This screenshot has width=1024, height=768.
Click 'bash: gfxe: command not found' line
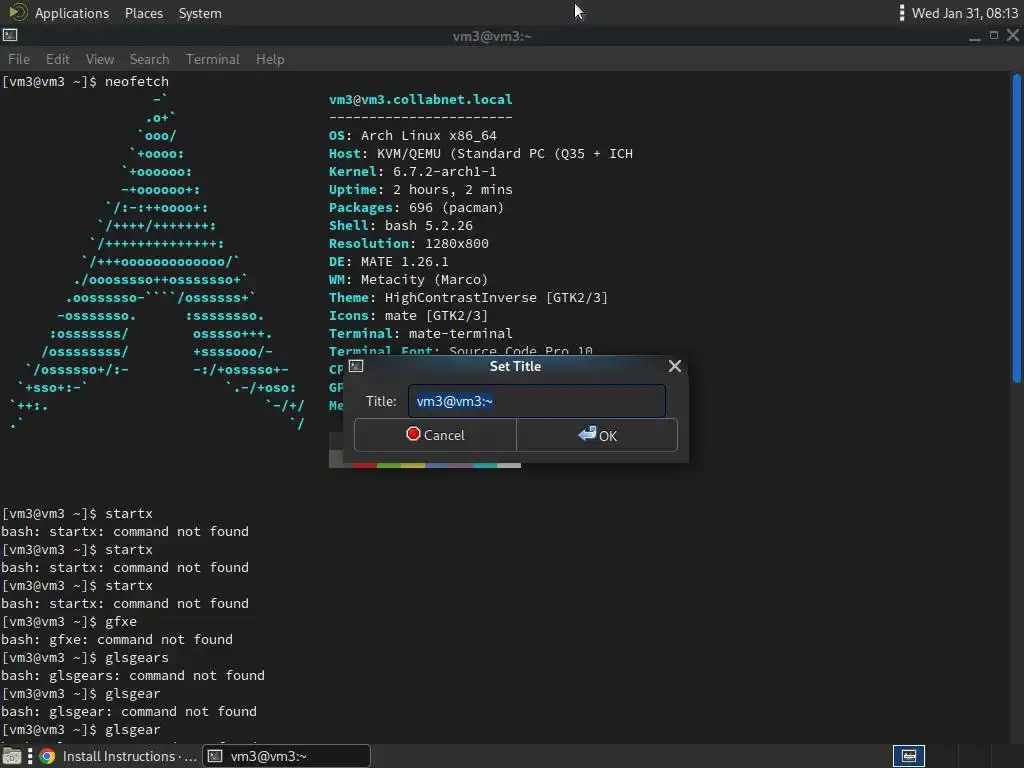117,640
